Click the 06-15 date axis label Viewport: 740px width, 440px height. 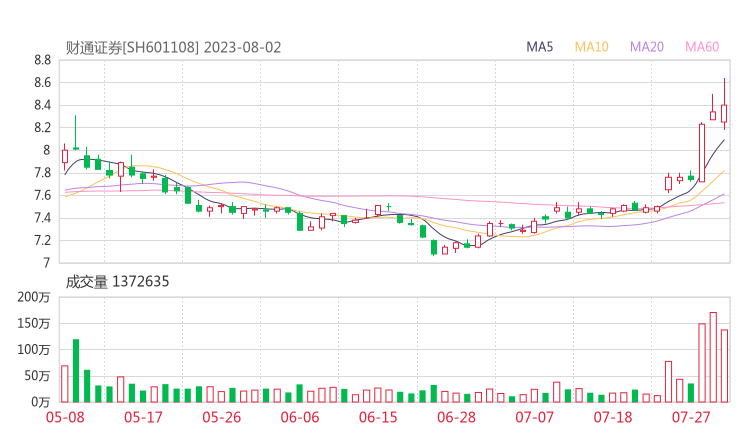[x=378, y=417]
